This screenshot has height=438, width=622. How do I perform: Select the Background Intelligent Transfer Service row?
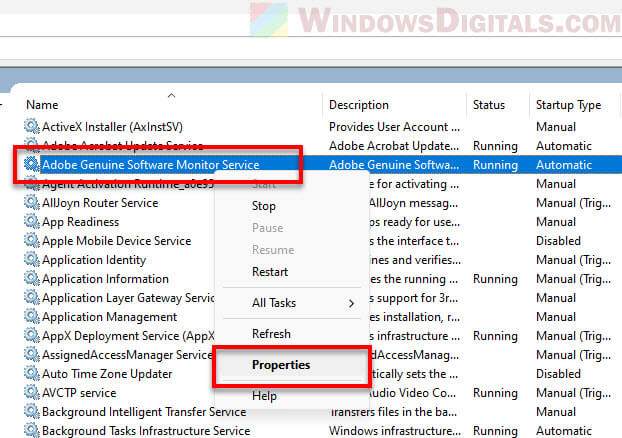tap(144, 412)
